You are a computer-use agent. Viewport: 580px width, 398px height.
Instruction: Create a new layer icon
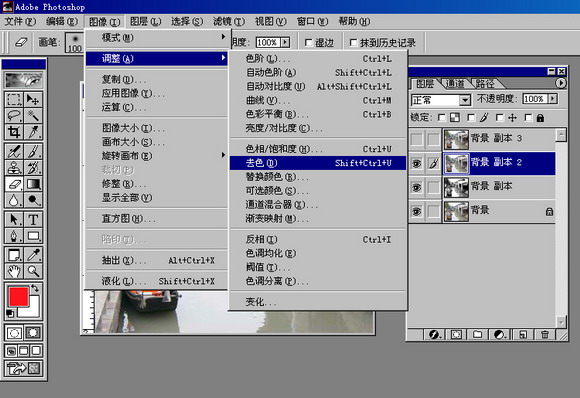tap(523, 334)
